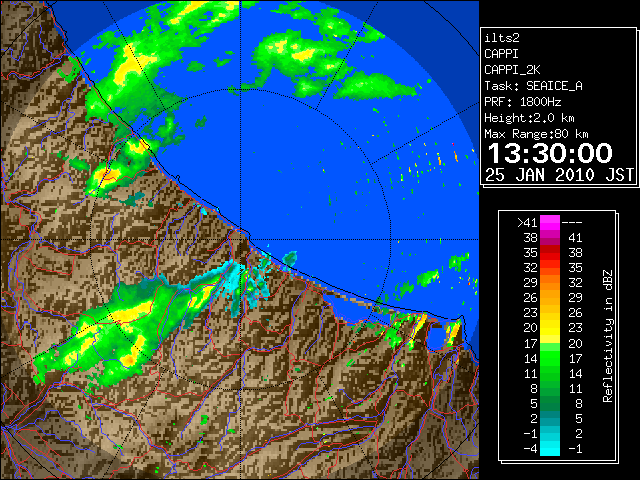Select the 'CAPPI_2K' product text
Image resolution: width=640 pixels, height=480 pixels.
pyautogui.click(x=512, y=70)
